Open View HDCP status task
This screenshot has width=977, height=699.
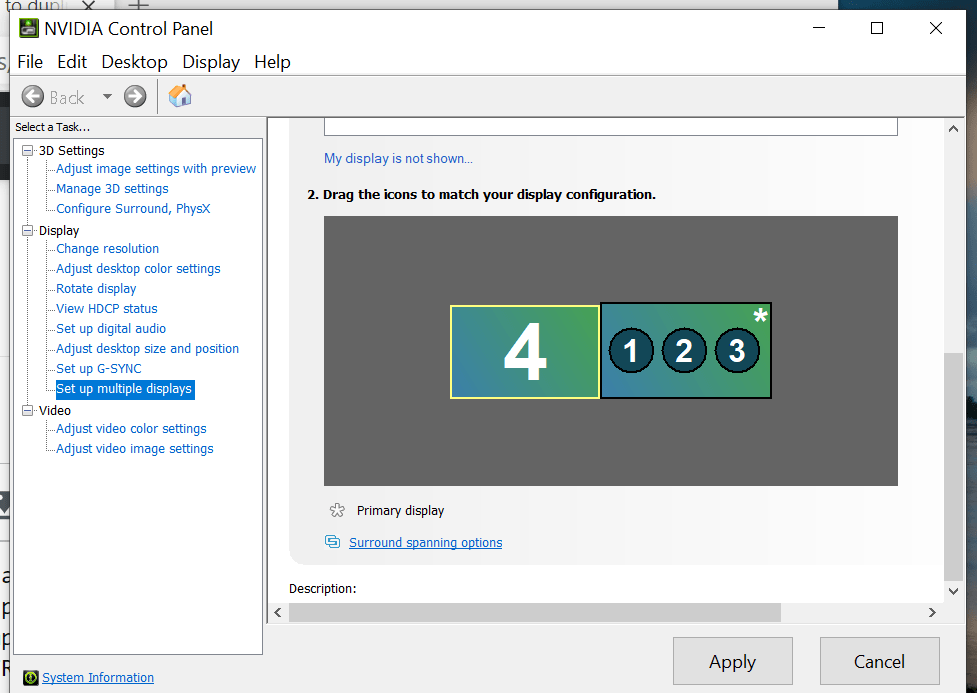107,308
